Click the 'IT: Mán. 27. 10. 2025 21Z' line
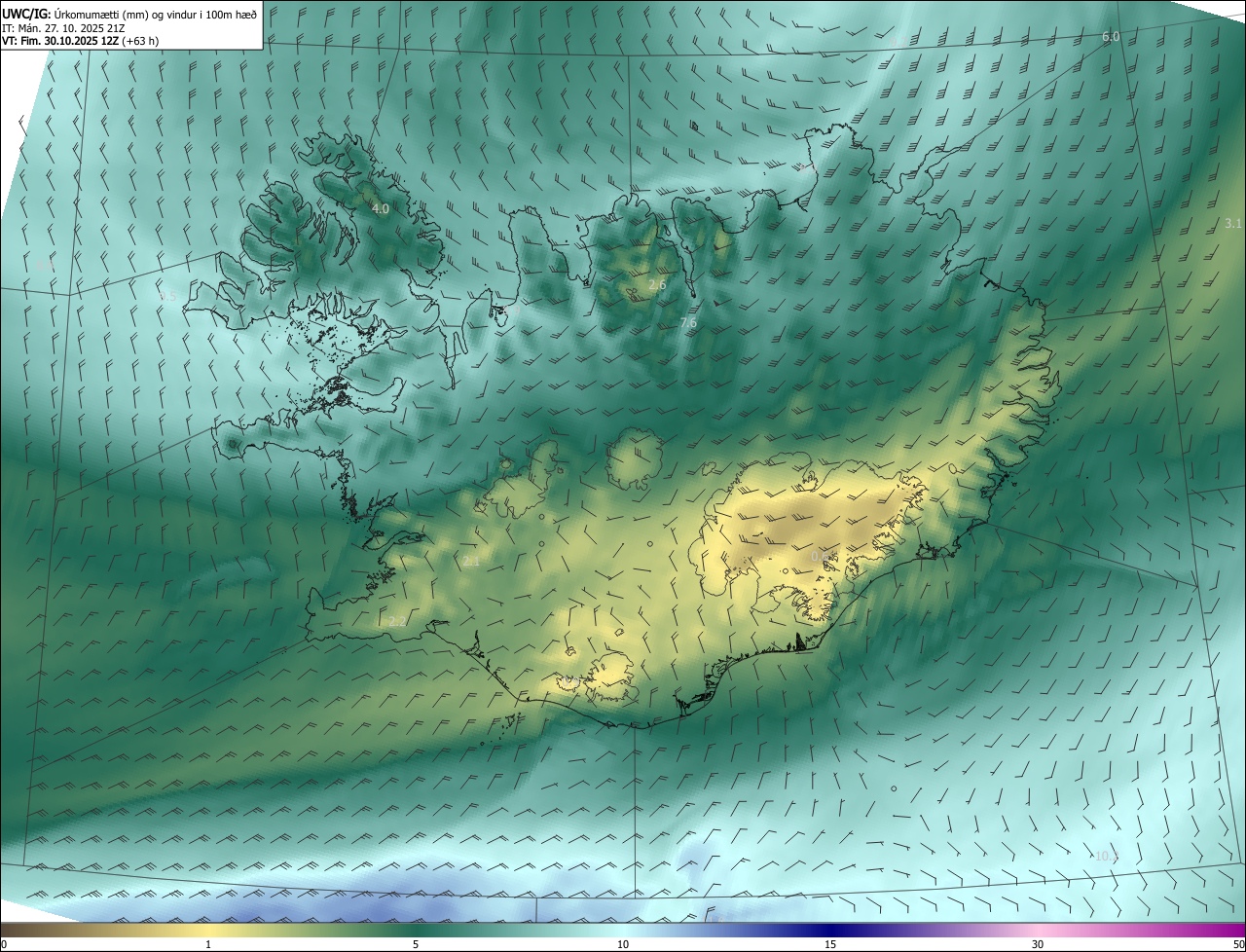 coord(63,28)
